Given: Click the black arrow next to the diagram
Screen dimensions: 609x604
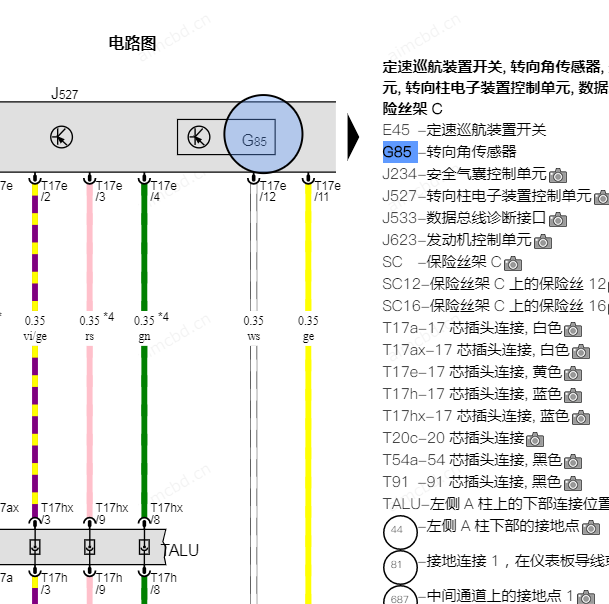Looking at the screenshot, I should point(353,137).
